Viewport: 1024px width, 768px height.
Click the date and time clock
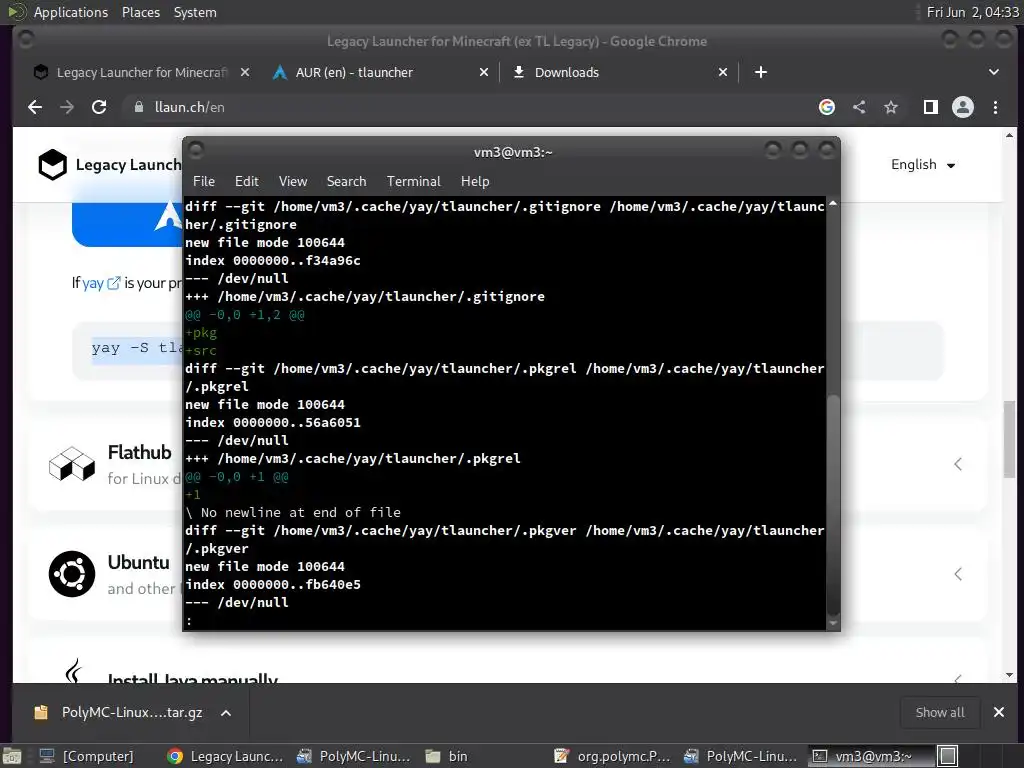pos(972,12)
